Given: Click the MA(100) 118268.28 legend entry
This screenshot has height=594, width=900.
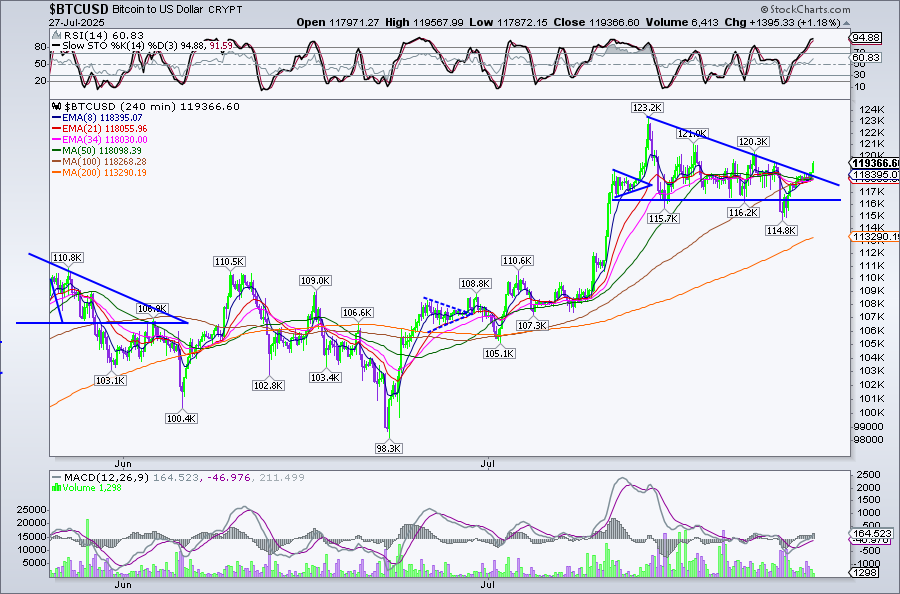Looking at the screenshot, I should 104,162.
